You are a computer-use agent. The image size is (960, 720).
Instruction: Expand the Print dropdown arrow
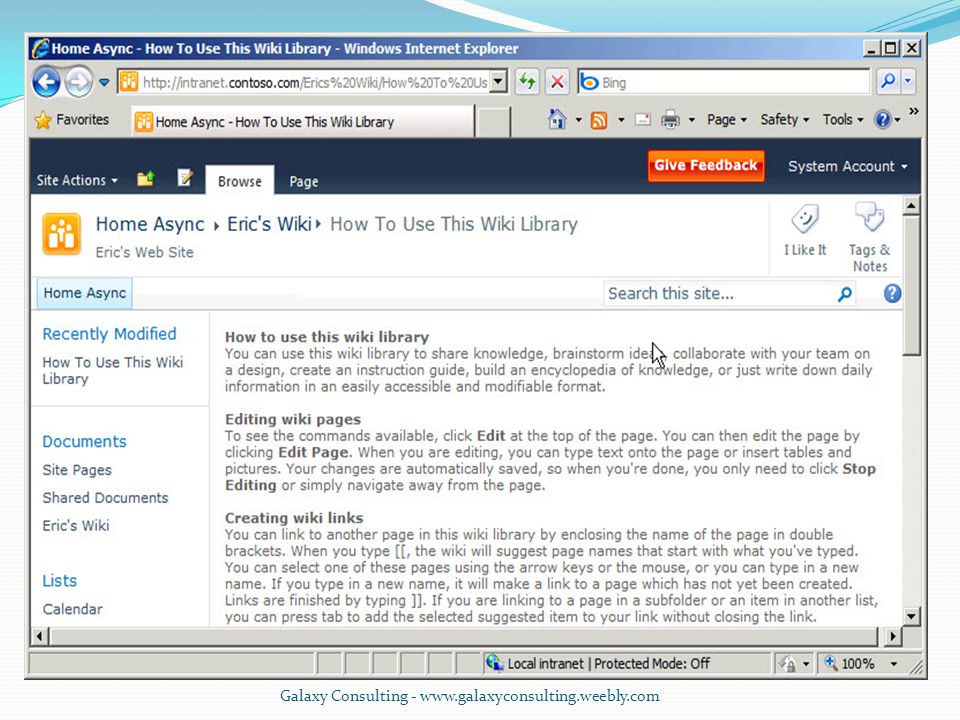pos(692,120)
